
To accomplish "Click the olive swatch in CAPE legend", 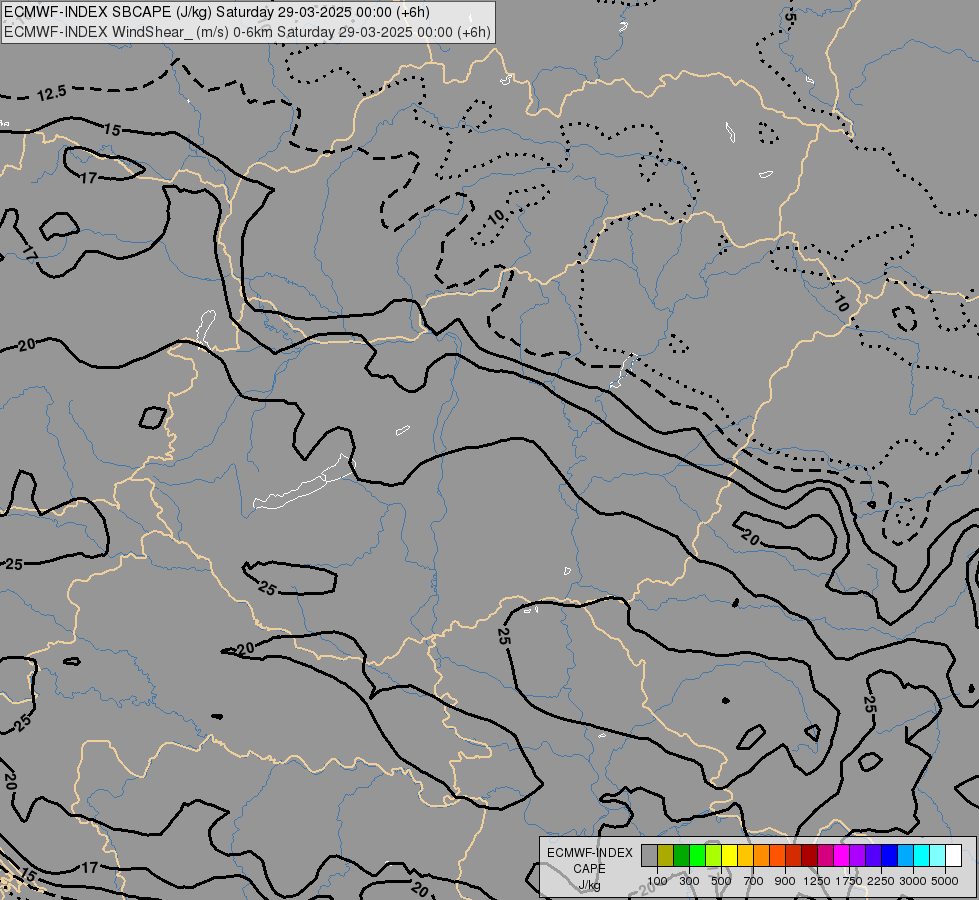I will click(666, 856).
